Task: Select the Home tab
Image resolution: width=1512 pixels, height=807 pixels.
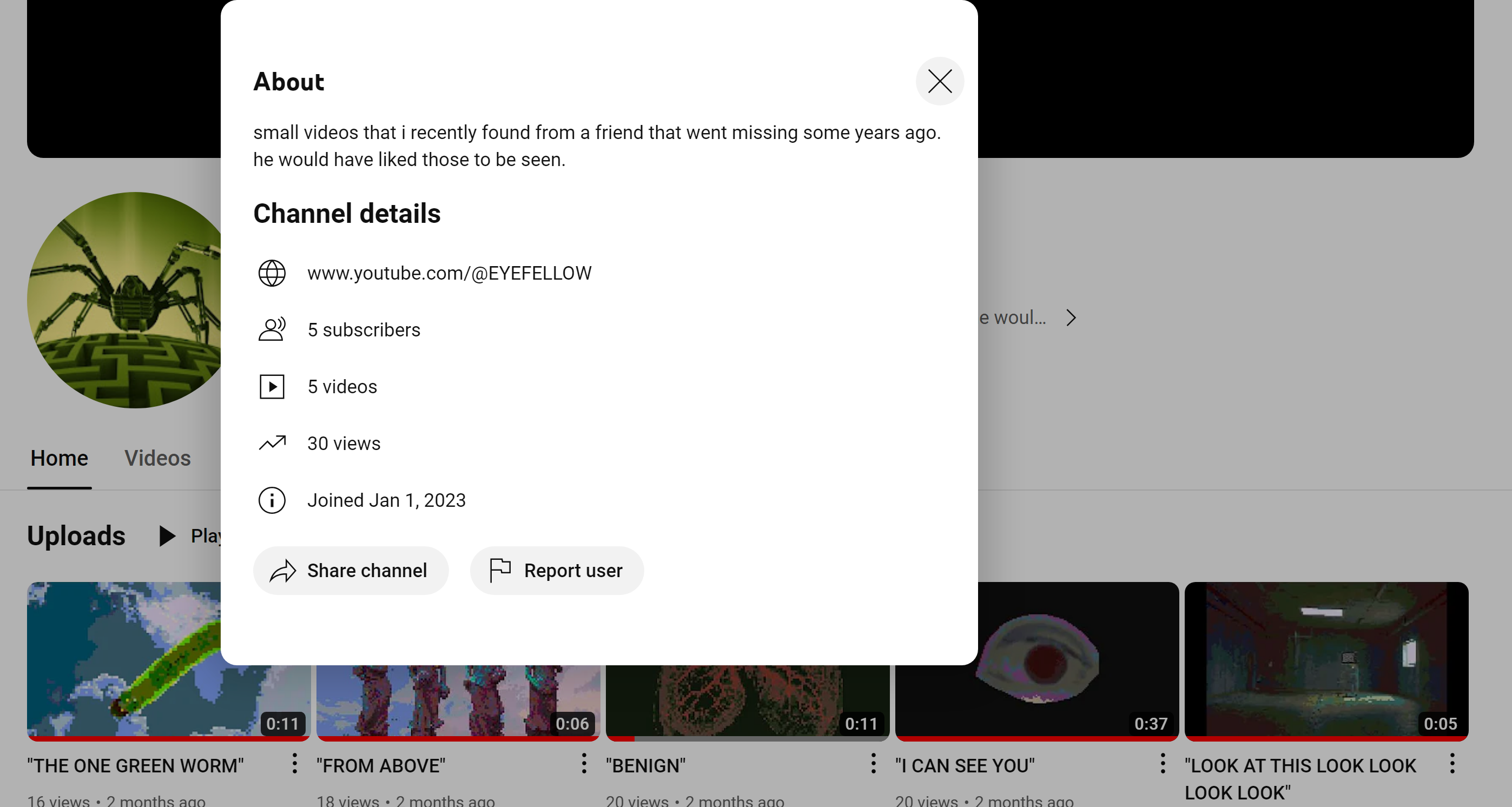Action: coord(60,458)
